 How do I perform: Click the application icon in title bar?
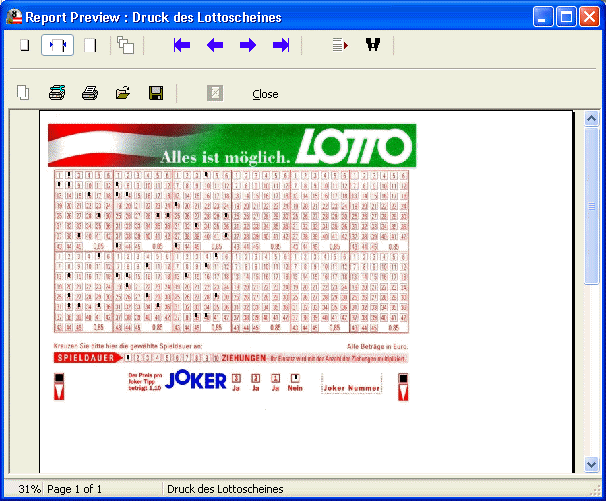(x=14, y=17)
